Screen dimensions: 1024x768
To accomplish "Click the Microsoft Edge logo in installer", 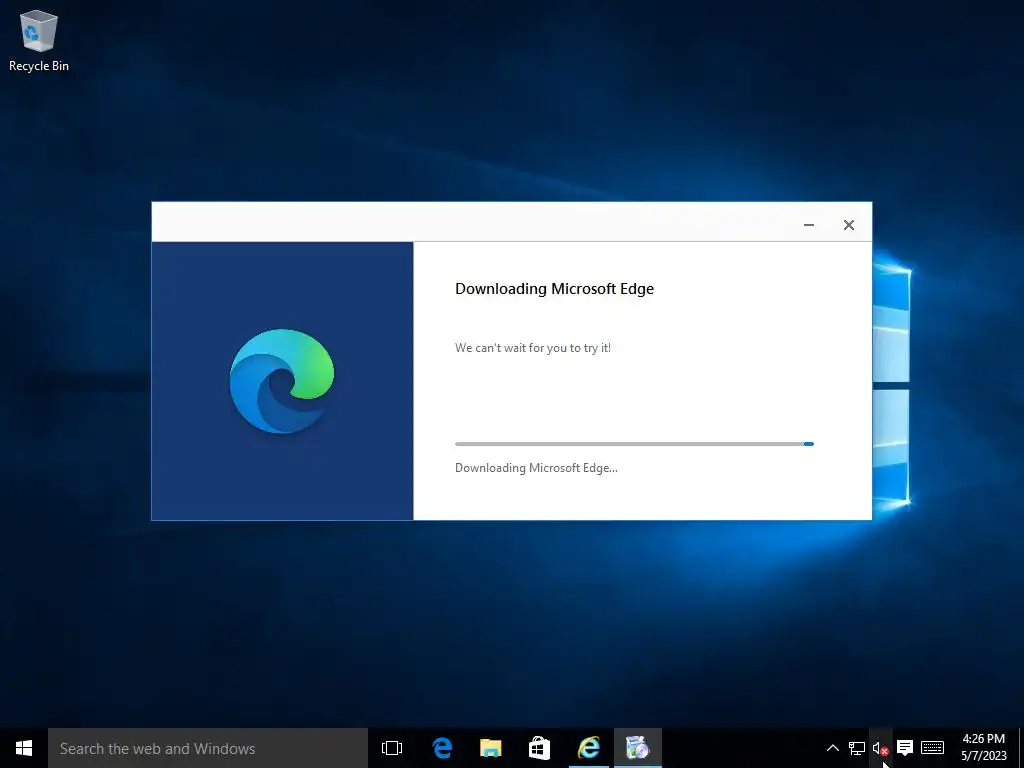I will pyautogui.click(x=281, y=381).
